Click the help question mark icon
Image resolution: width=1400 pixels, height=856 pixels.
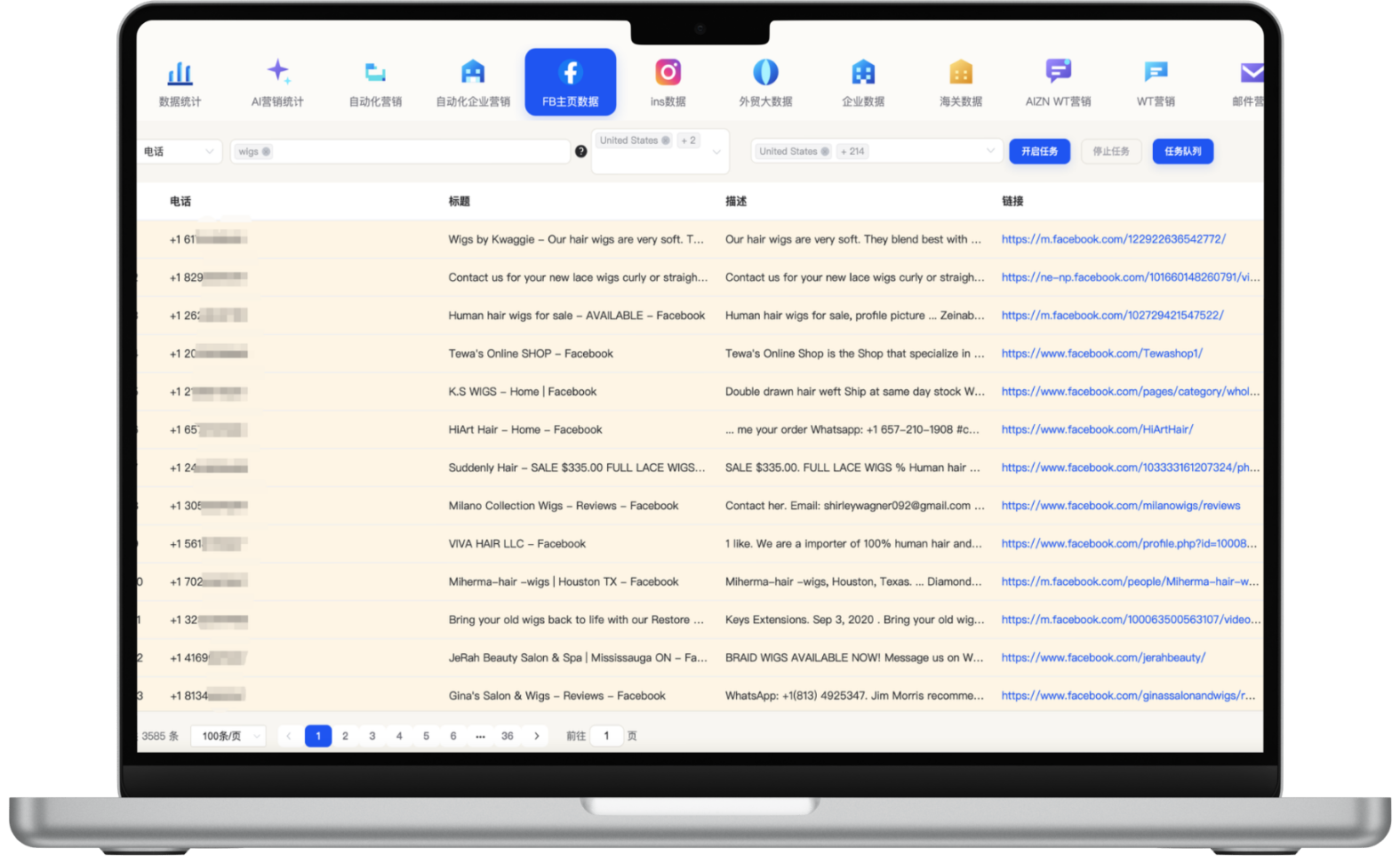tap(580, 152)
